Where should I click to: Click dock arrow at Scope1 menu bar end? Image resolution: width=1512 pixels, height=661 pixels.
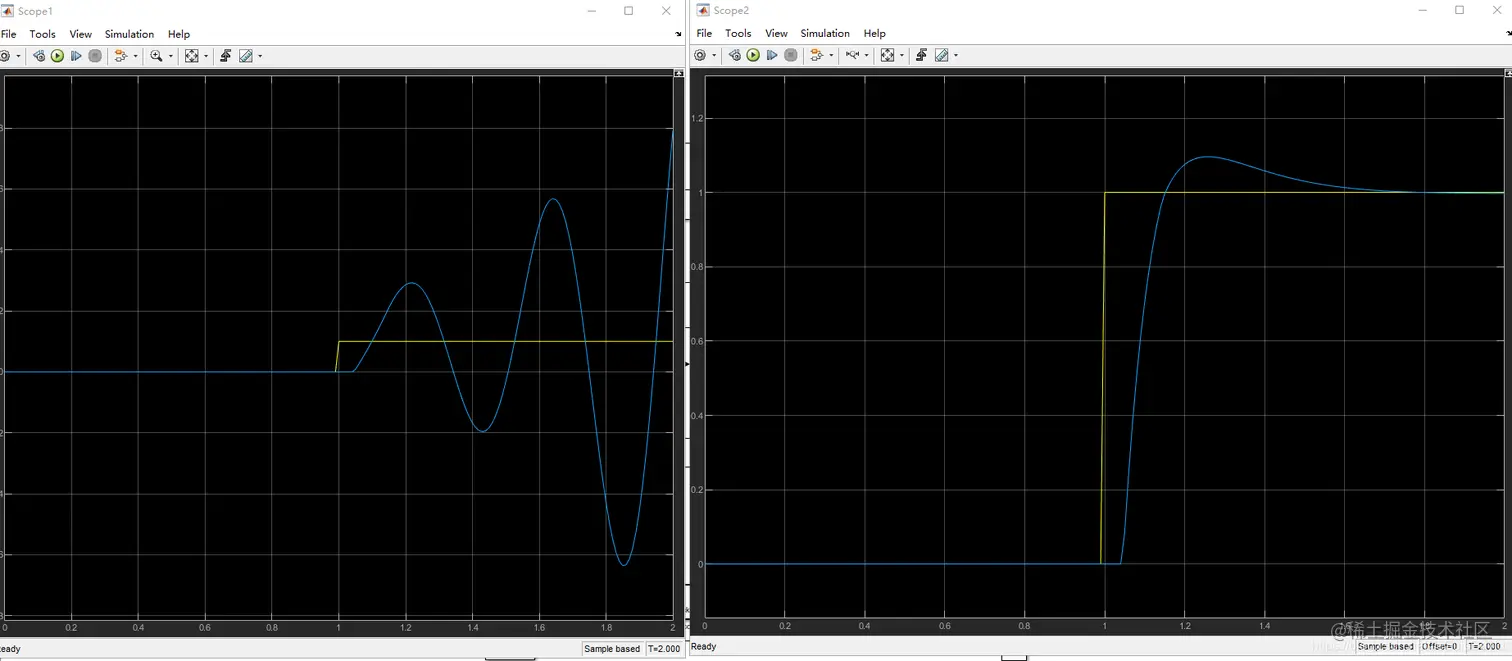pyautogui.click(x=678, y=34)
